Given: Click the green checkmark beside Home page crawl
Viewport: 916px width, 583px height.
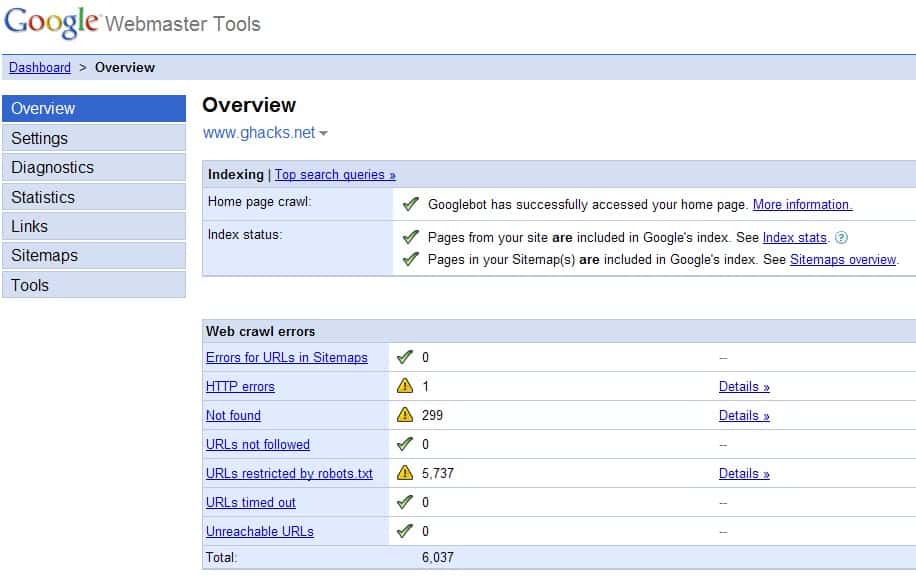Looking at the screenshot, I should [x=411, y=204].
